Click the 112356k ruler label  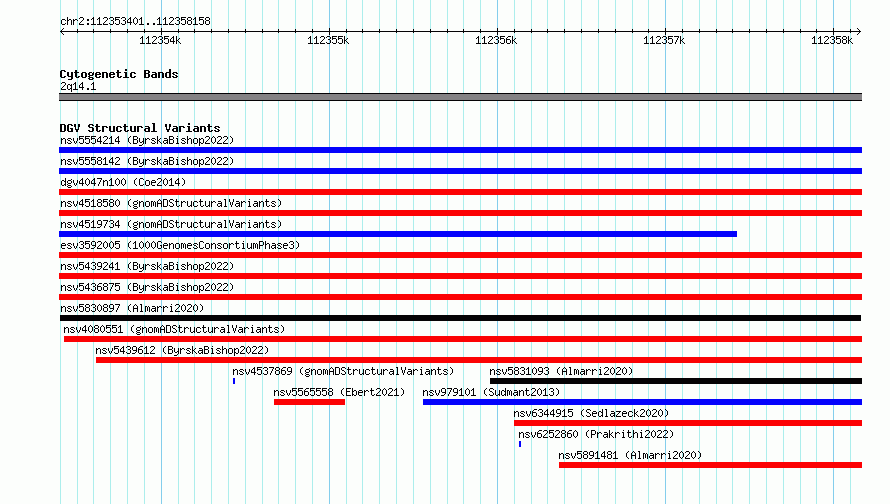(496, 40)
